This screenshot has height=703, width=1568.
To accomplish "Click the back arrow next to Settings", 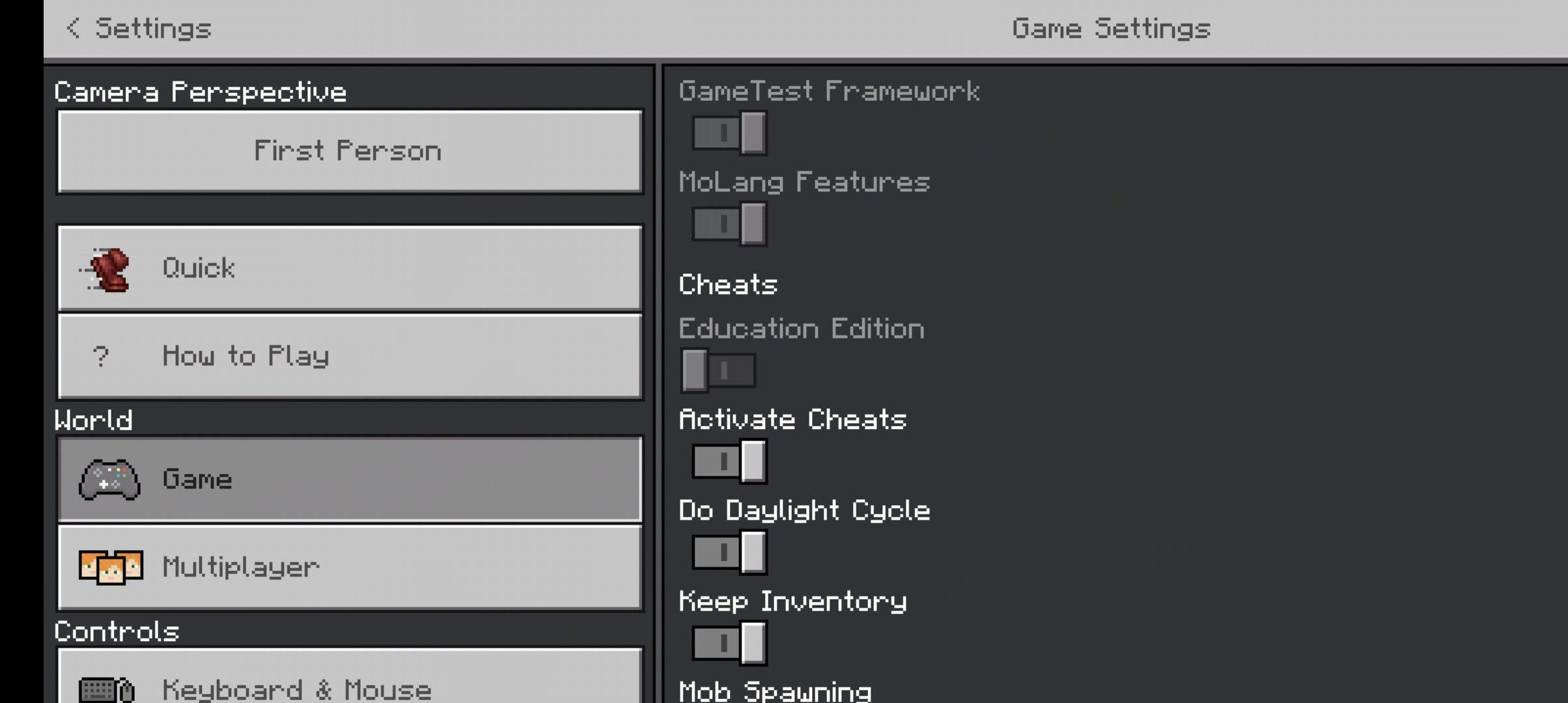I will [73, 29].
